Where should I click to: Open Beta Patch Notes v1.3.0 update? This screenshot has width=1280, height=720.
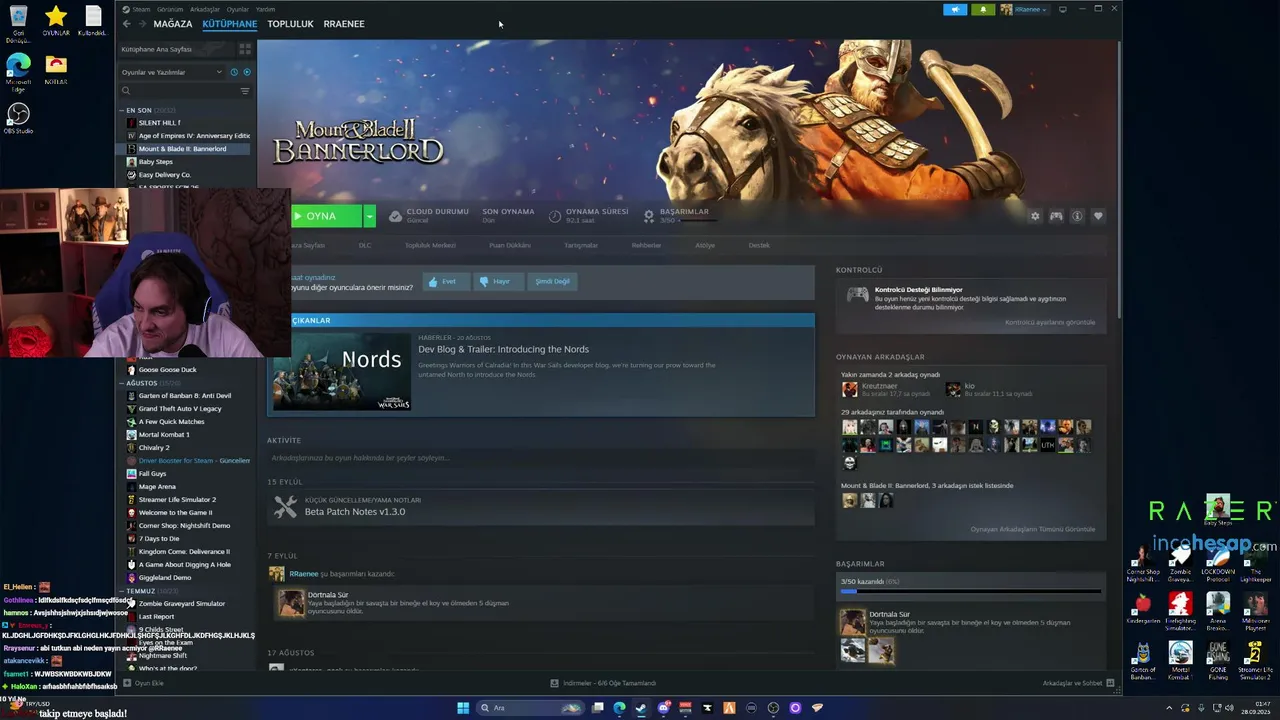tap(355, 511)
